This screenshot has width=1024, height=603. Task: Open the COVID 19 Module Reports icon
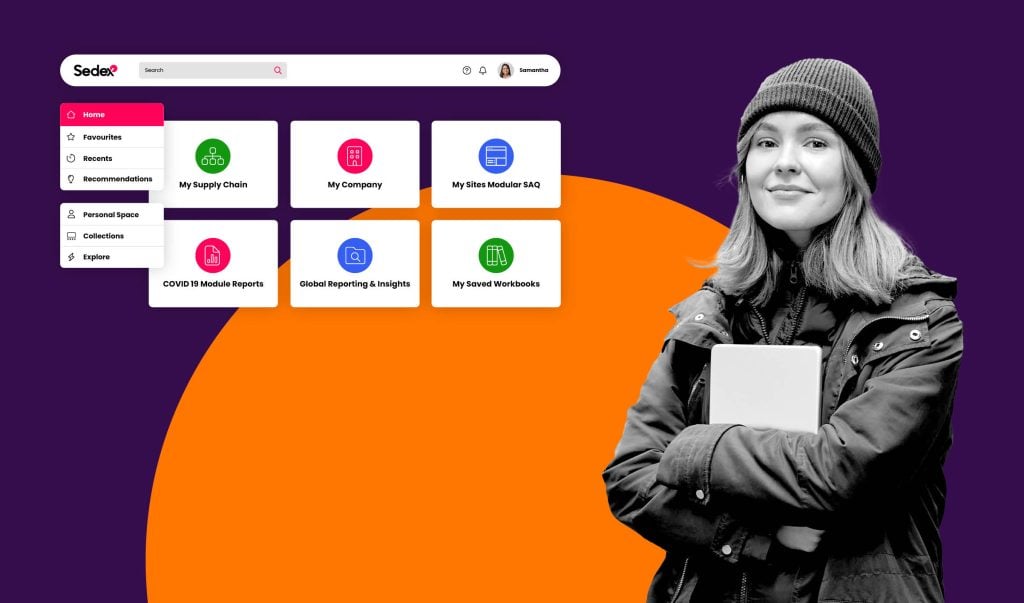click(x=213, y=255)
